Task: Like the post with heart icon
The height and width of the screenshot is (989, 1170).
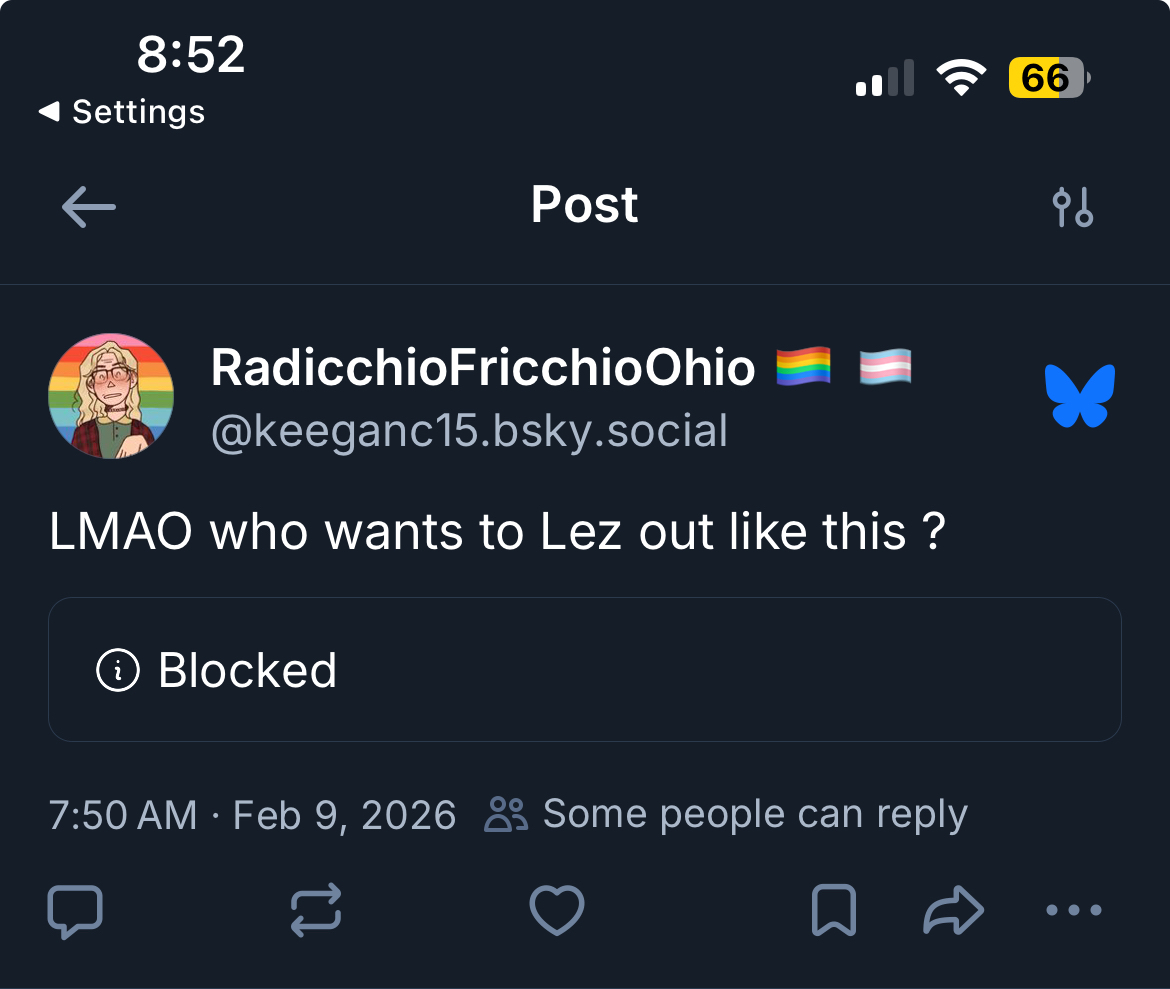Action: [556, 911]
